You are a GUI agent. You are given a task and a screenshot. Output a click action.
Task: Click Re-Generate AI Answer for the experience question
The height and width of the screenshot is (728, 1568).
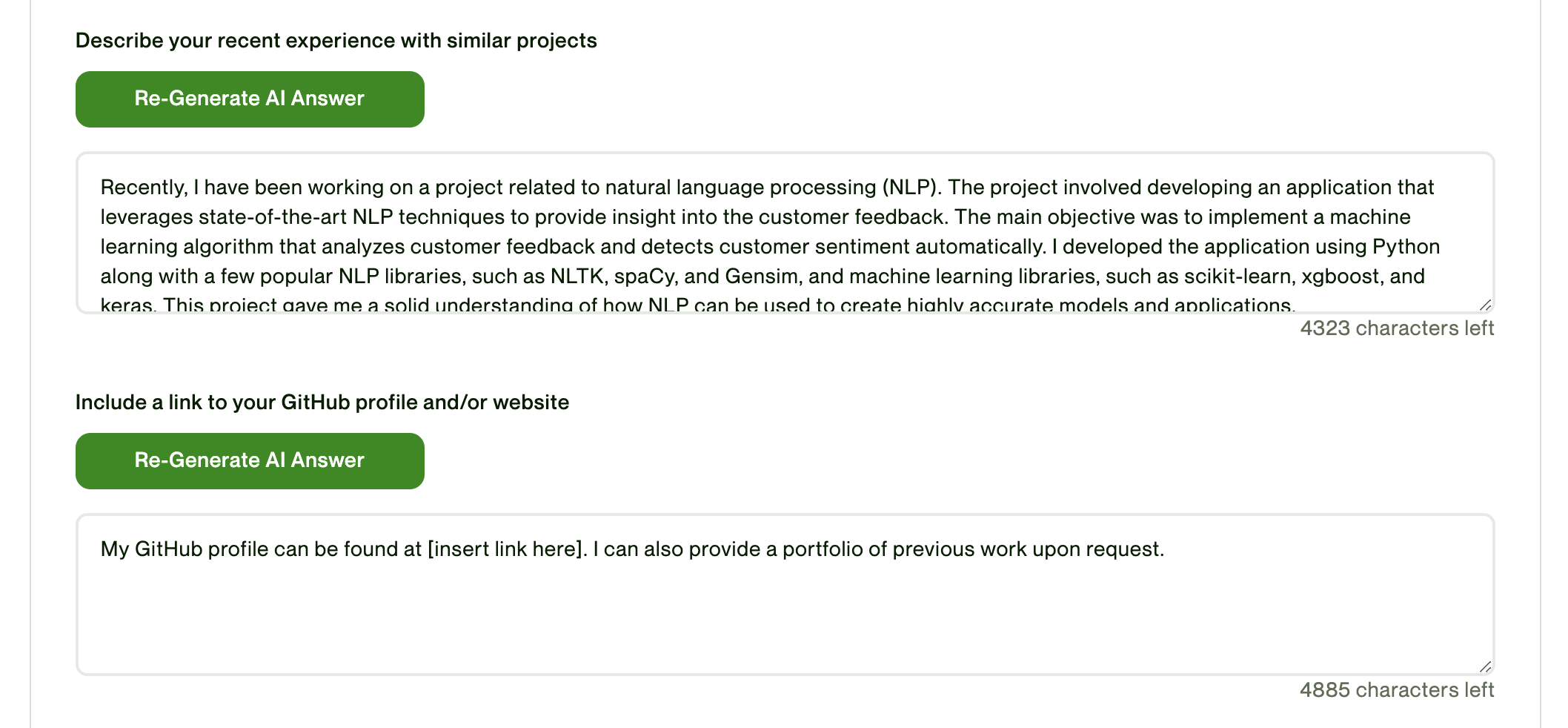tap(249, 98)
